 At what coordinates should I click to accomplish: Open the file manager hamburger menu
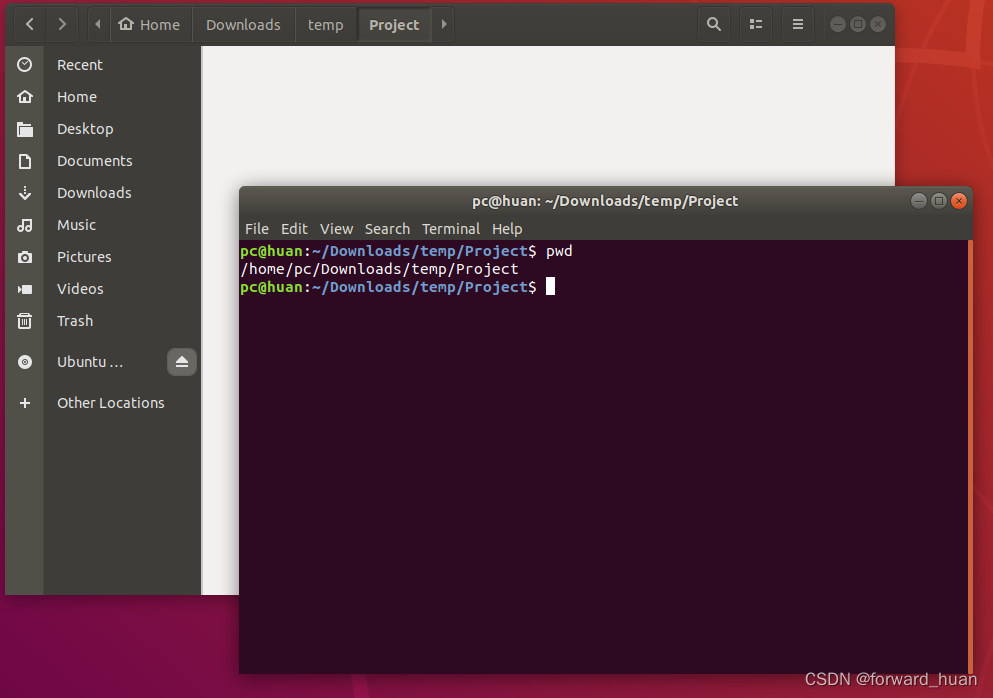(797, 24)
